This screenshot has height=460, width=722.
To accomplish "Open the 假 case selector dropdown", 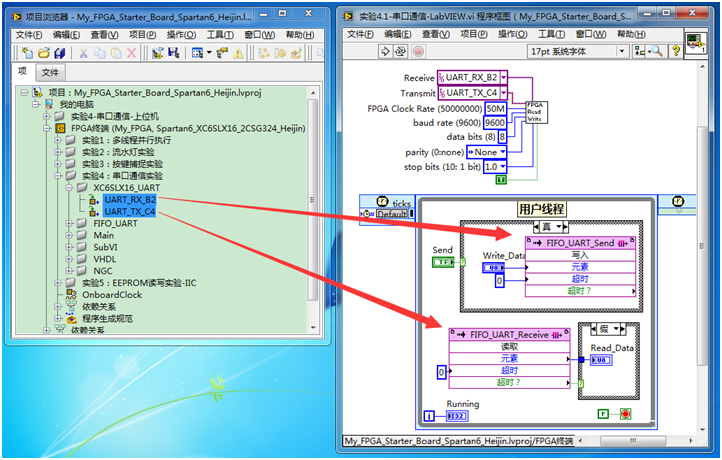I will pos(615,329).
